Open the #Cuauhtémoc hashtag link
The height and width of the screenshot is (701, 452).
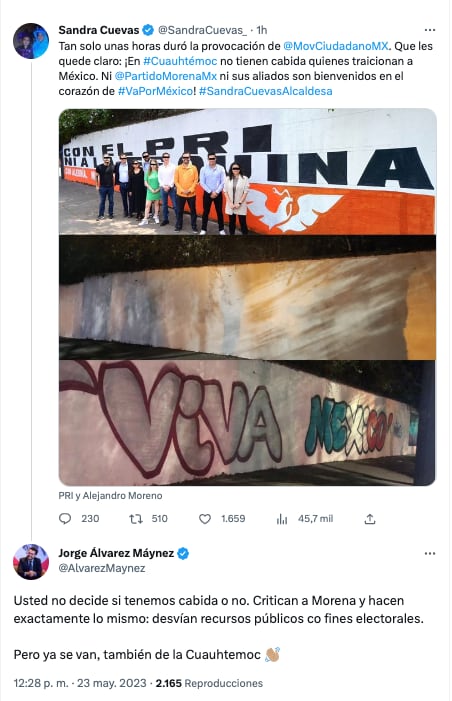pyautogui.click(x=180, y=61)
